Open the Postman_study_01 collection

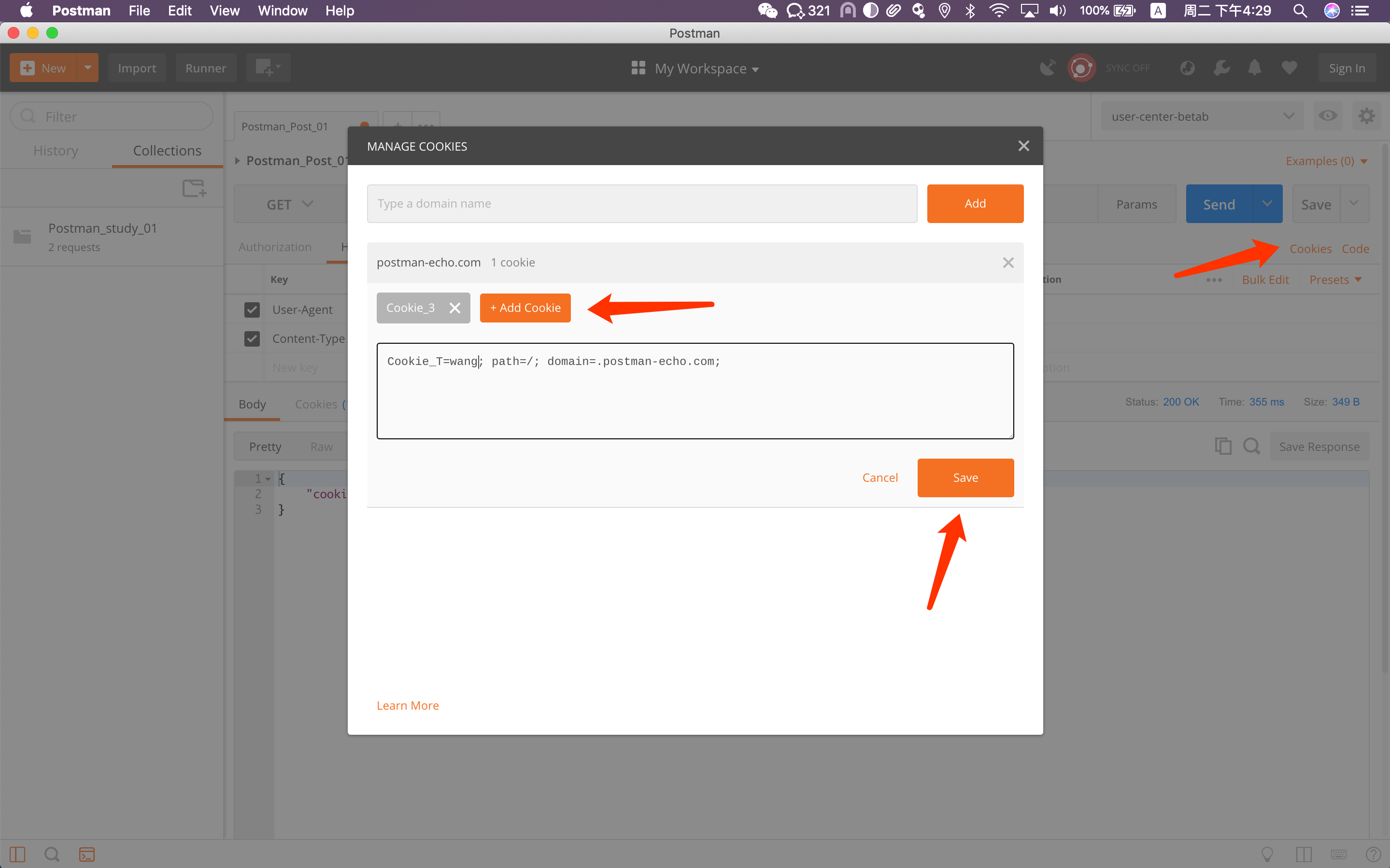112,237
